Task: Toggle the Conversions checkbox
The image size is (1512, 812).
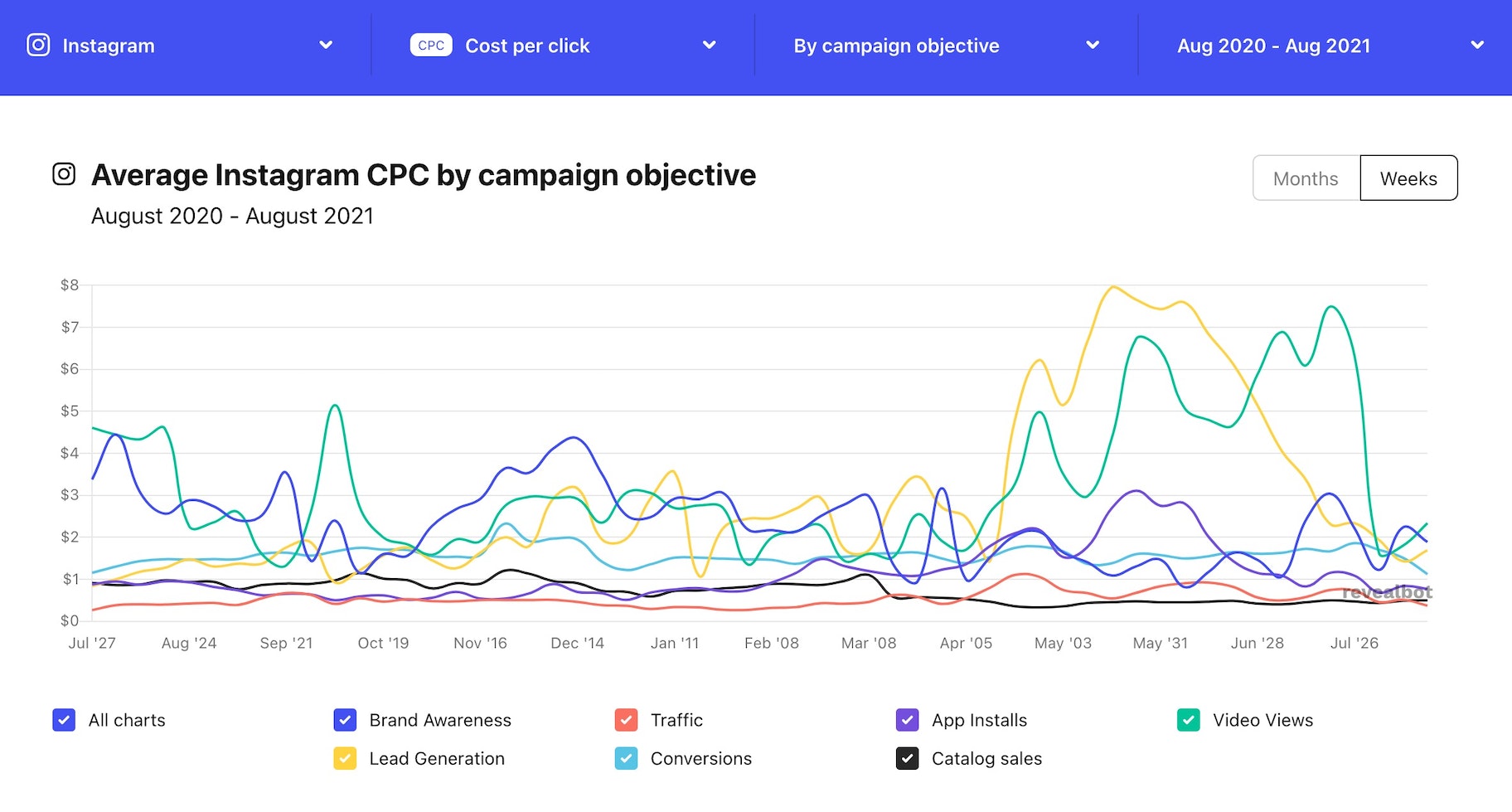Action: 626,758
